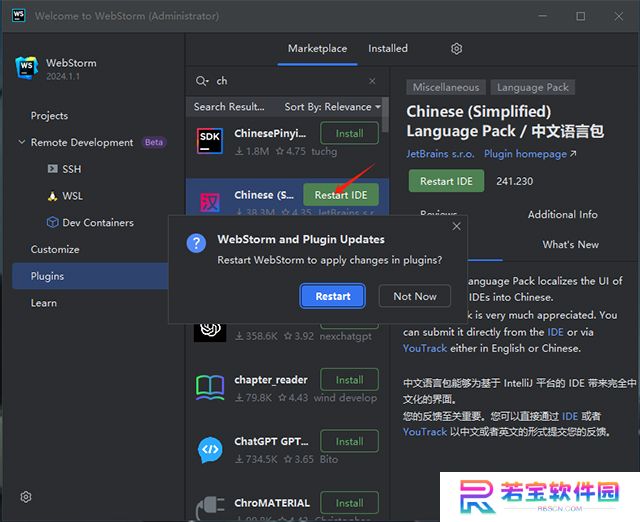Select SSH under Remote Development
This screenshot has height=522, width=640.
(x=71, y=169)
